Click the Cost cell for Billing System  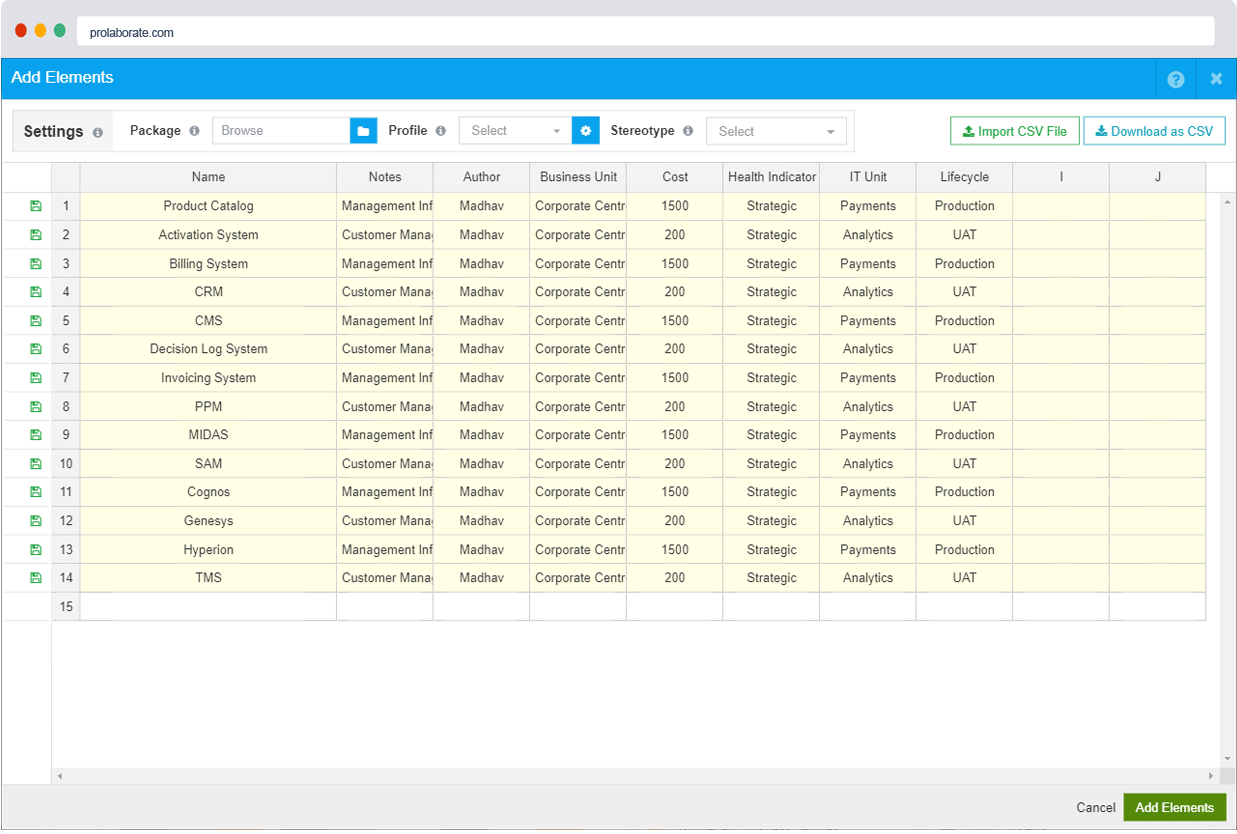[x=675, y=264]
